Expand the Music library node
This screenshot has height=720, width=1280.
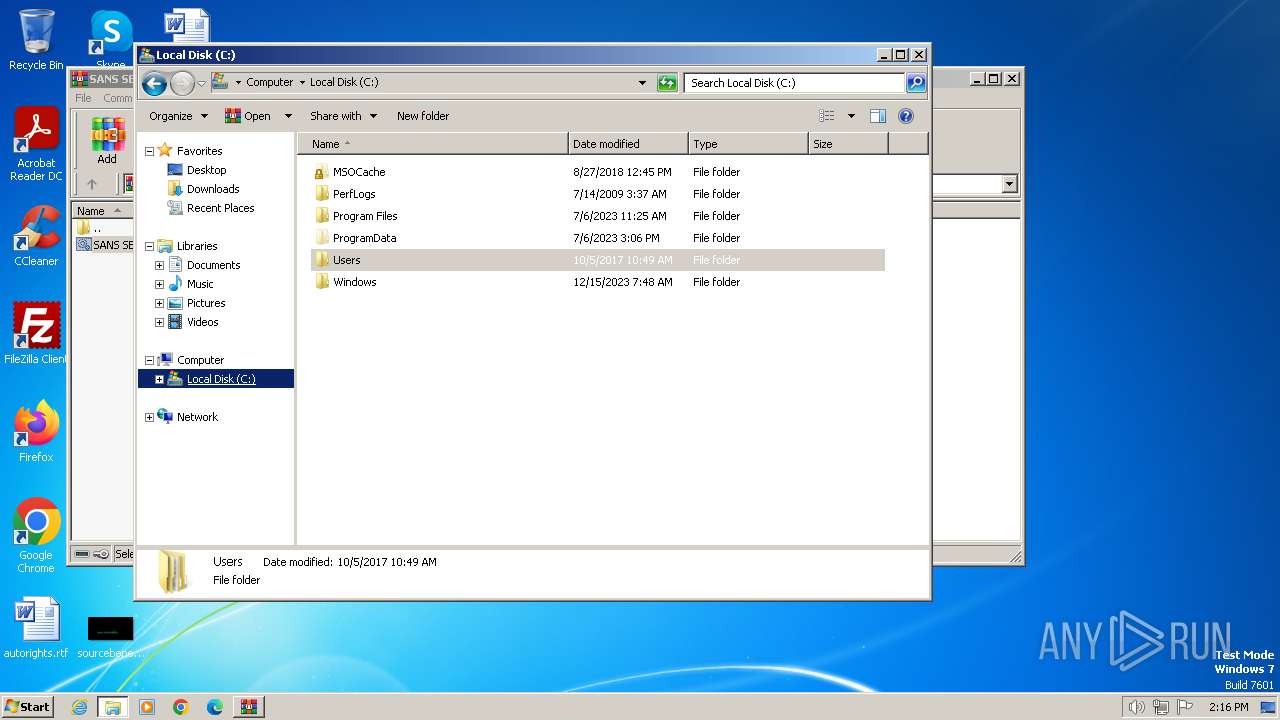[x=159, y=284]
